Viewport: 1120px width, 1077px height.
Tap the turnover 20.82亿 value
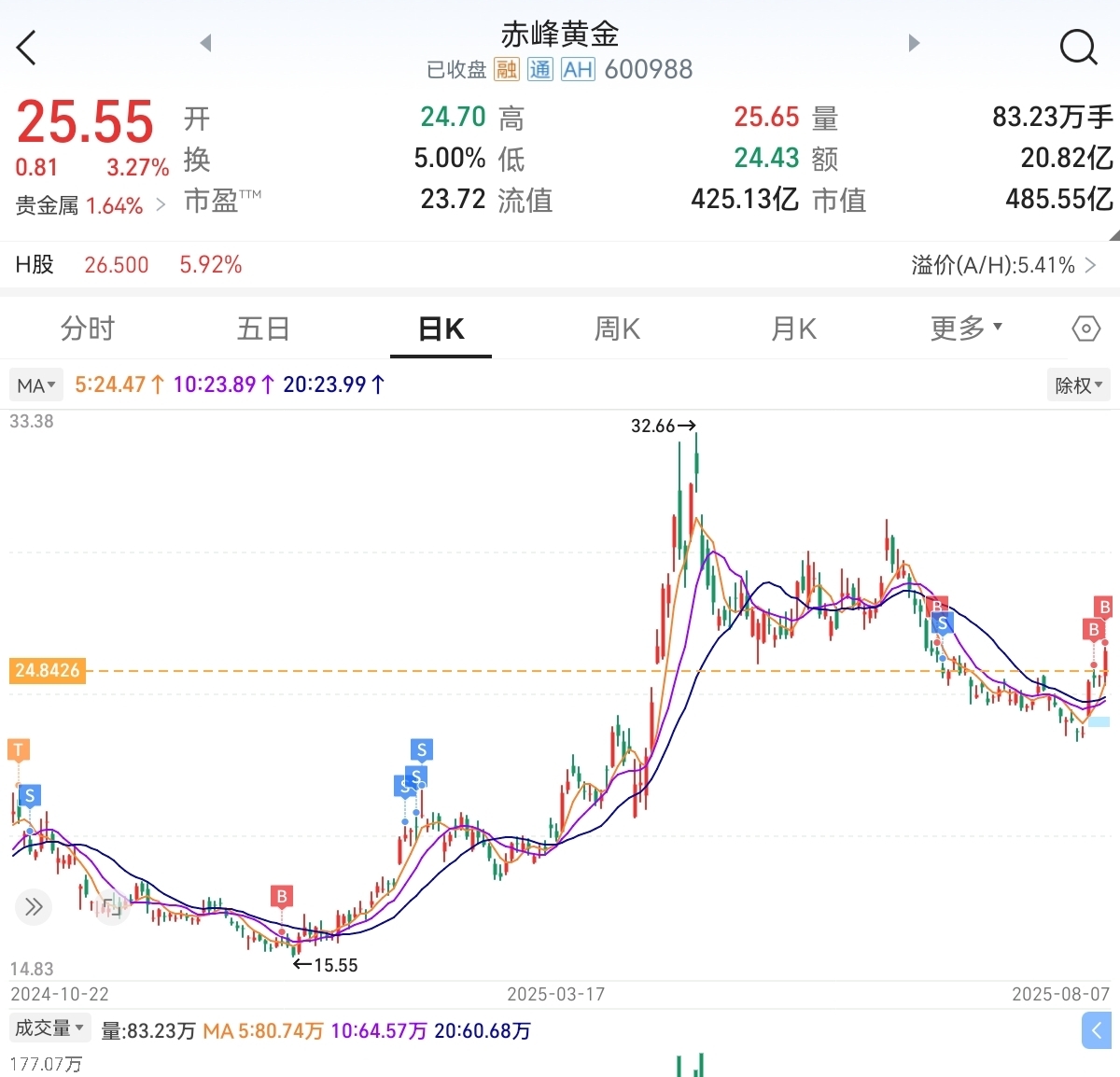coord(1067,158)
